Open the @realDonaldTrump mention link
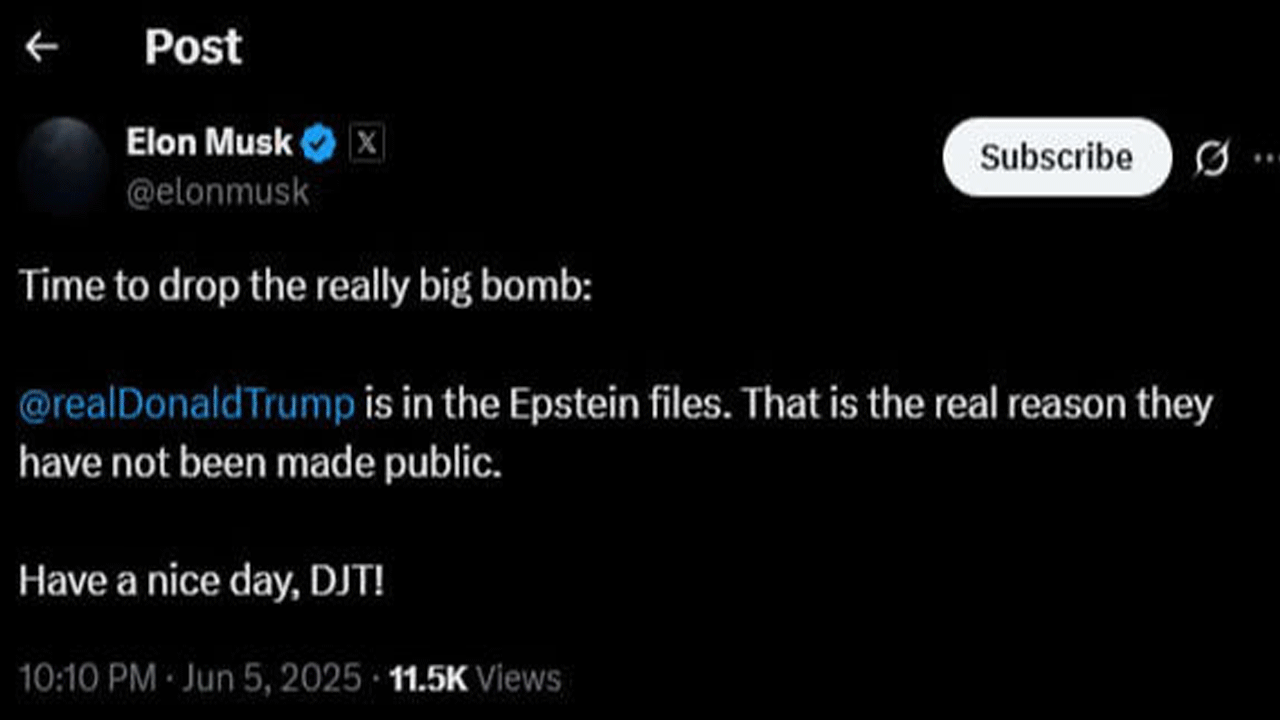The width and height of the screenshot is (1280, 720). (187, 404)
